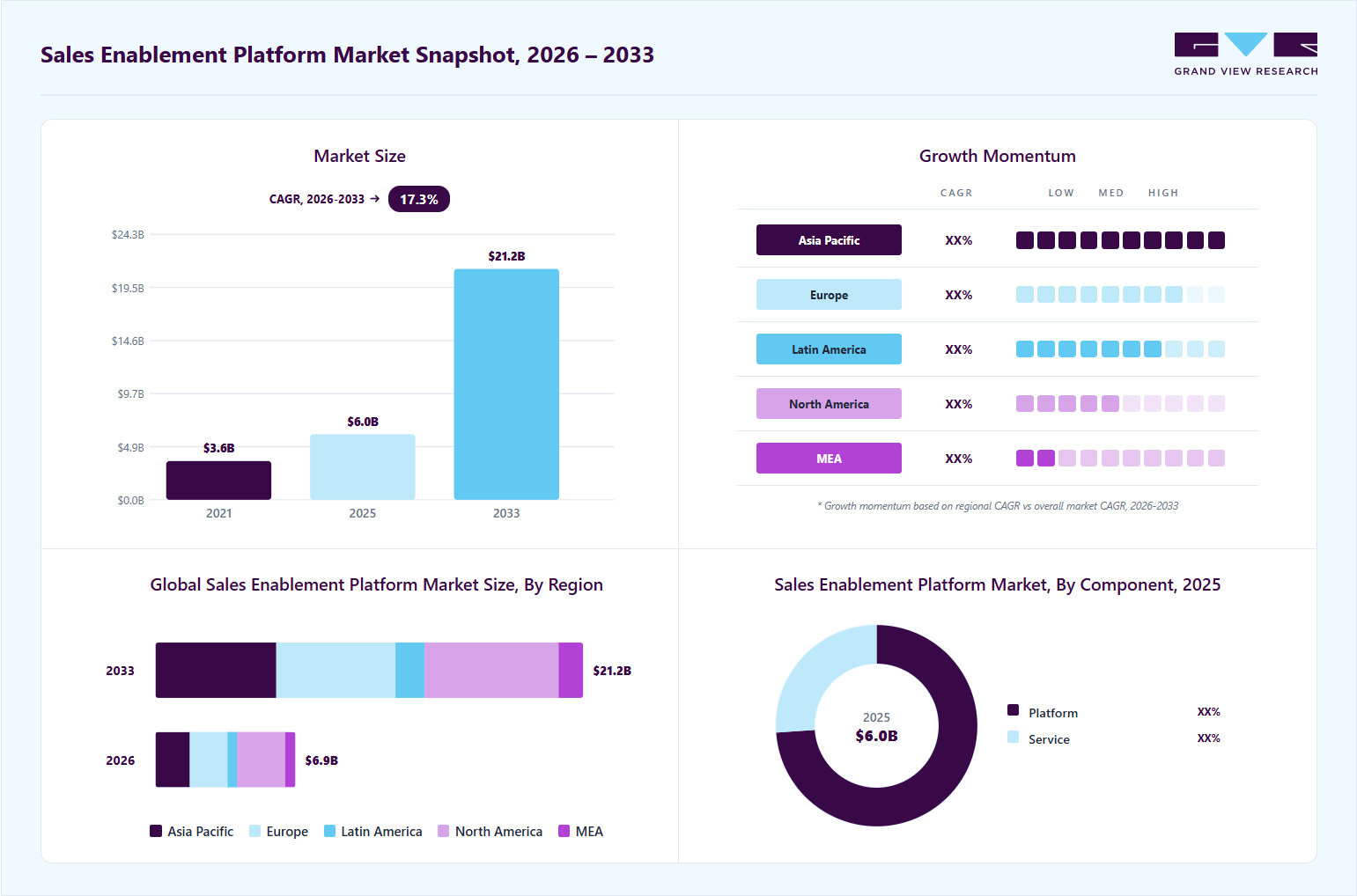
Task: Click Asia Pacific XX% CAGR value
Action: click(958, 240)
